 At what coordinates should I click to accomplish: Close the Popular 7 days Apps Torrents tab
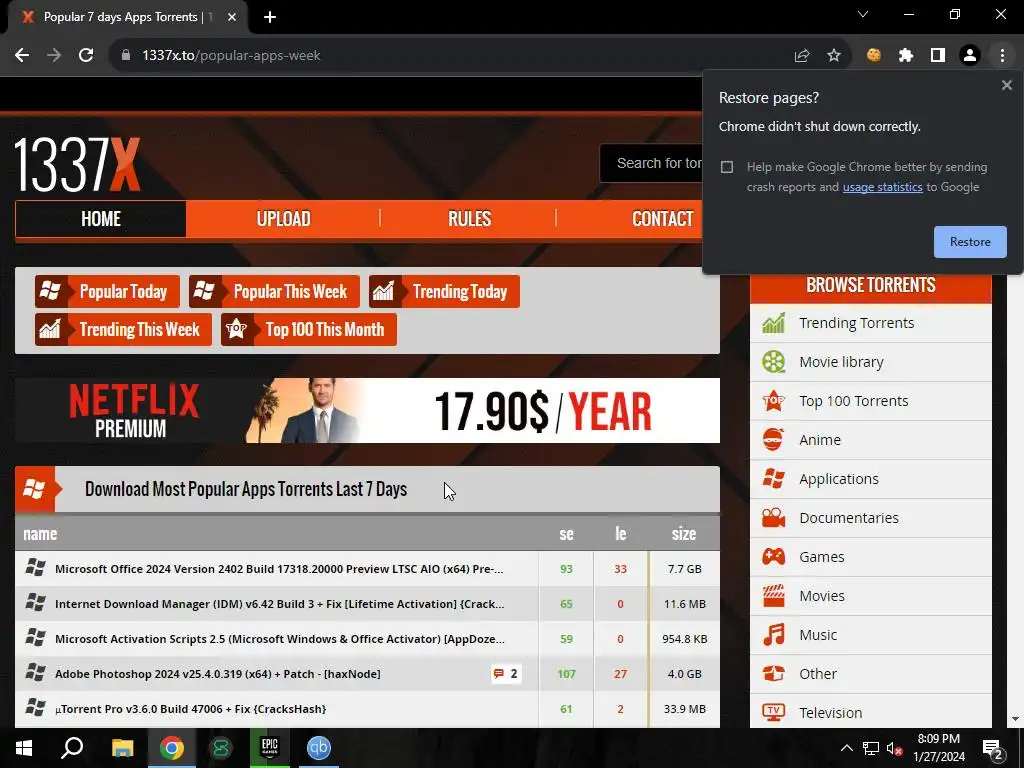(232, 17)
